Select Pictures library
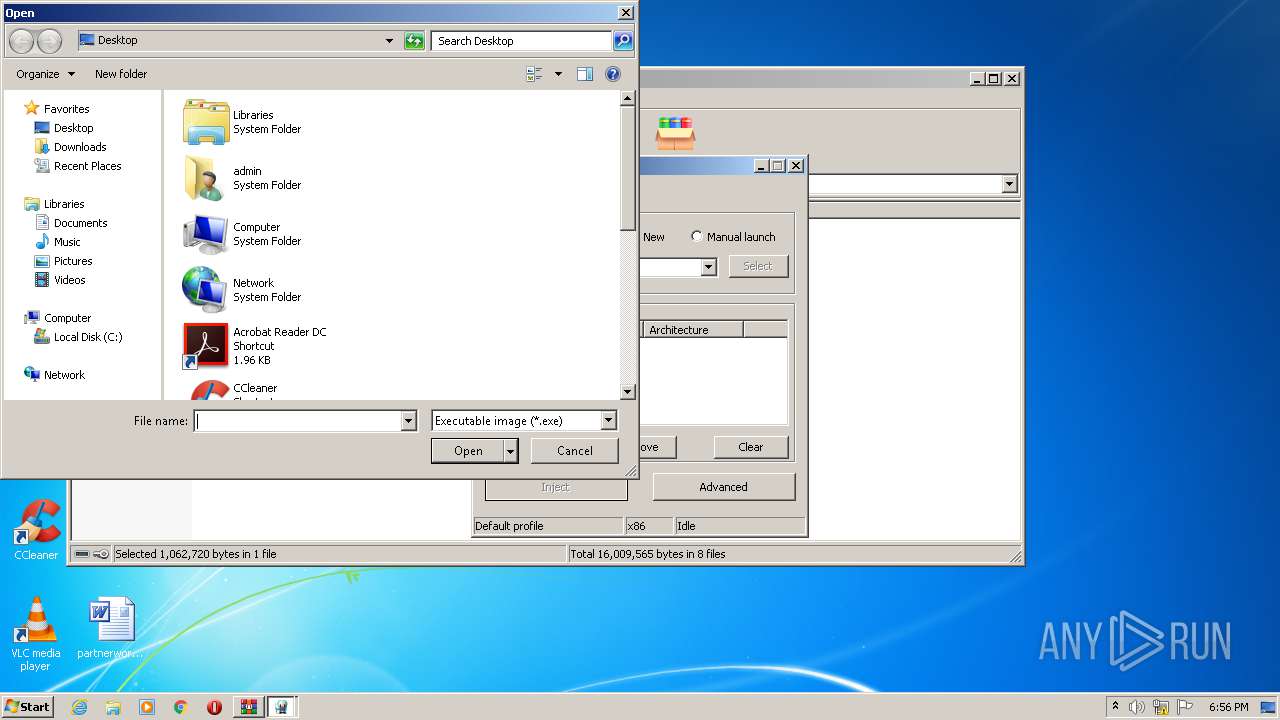This screenshot has width=1280, height=720. 73,261
